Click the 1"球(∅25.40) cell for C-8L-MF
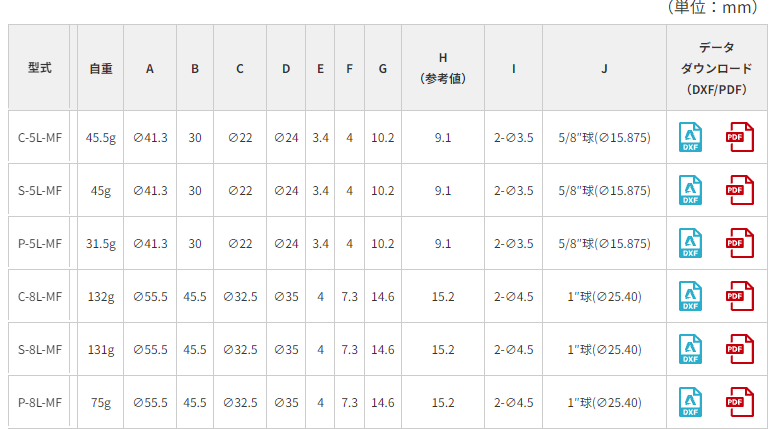772x429 pixels. (604, 297)
